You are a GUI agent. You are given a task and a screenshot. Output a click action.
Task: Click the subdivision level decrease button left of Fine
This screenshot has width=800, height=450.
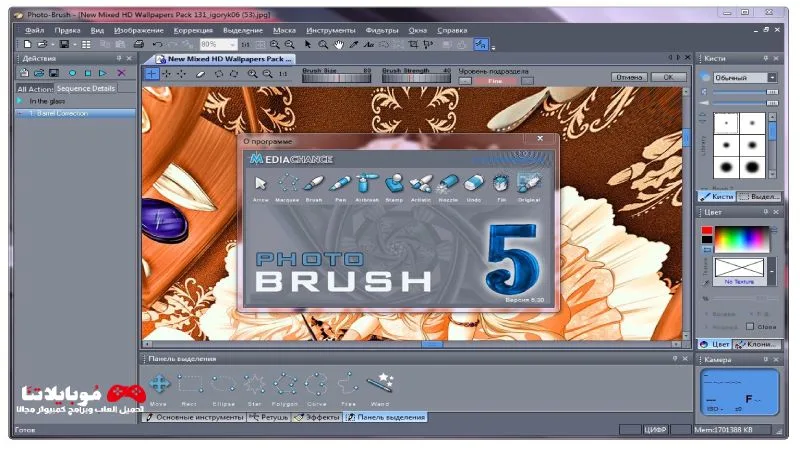(465, 81)
